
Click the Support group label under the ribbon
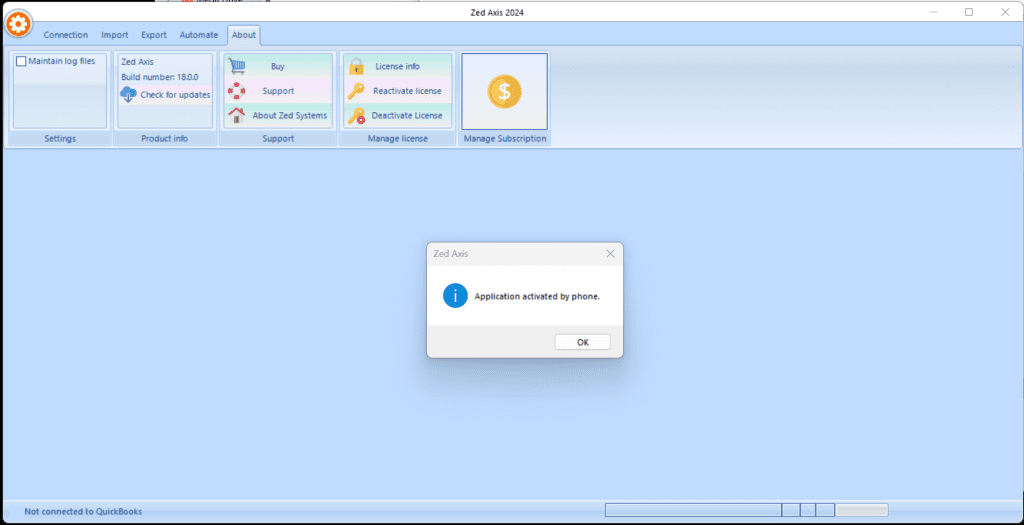[278, 138]
